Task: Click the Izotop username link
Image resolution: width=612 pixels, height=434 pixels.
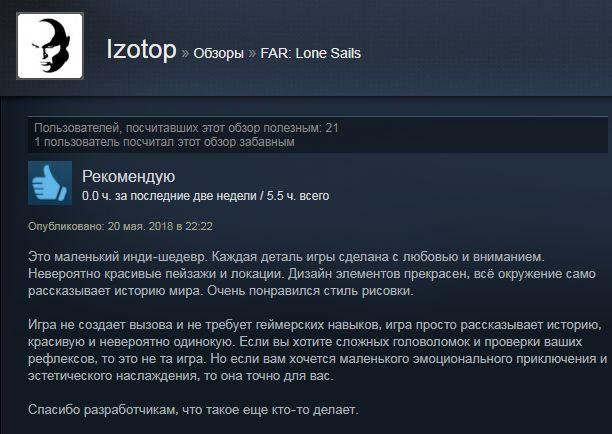Action: [x=141, y=50]
